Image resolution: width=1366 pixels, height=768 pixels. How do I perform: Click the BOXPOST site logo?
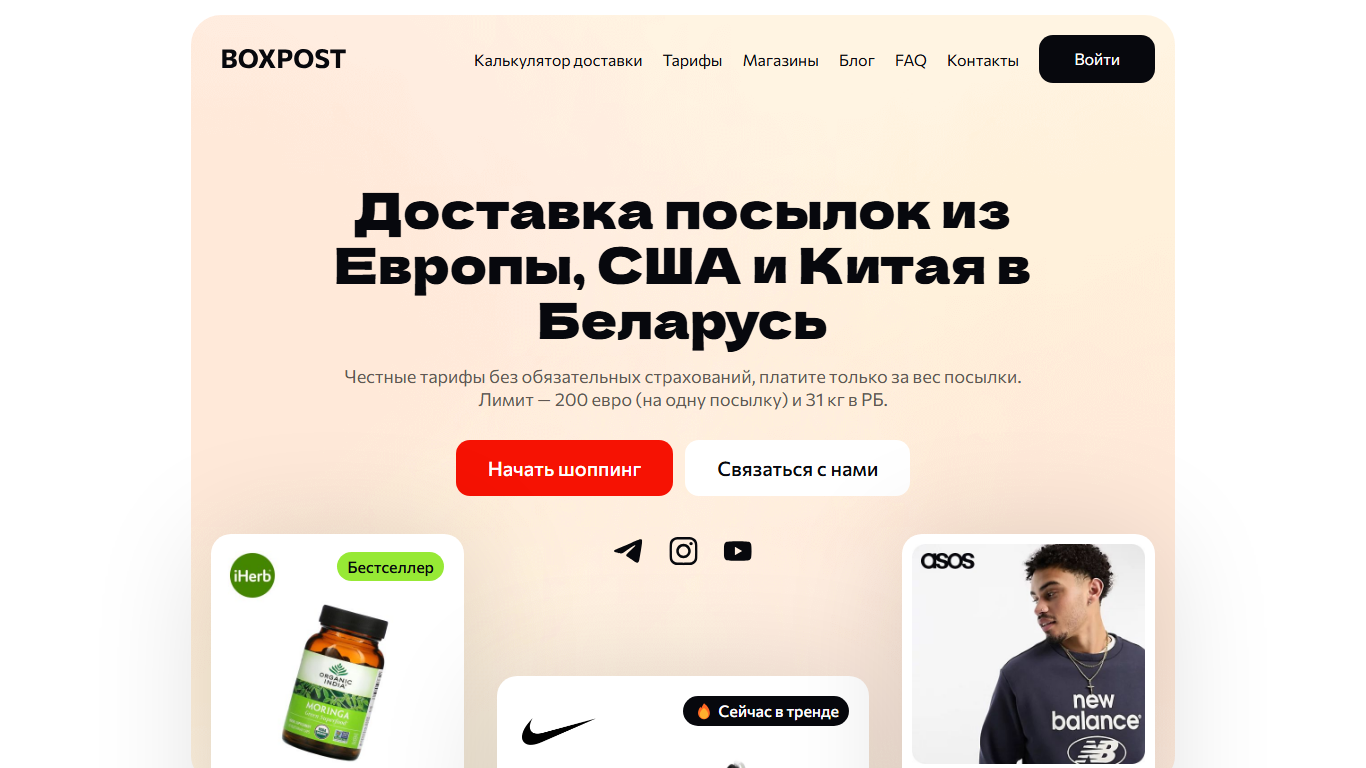[x=283, y=59]
